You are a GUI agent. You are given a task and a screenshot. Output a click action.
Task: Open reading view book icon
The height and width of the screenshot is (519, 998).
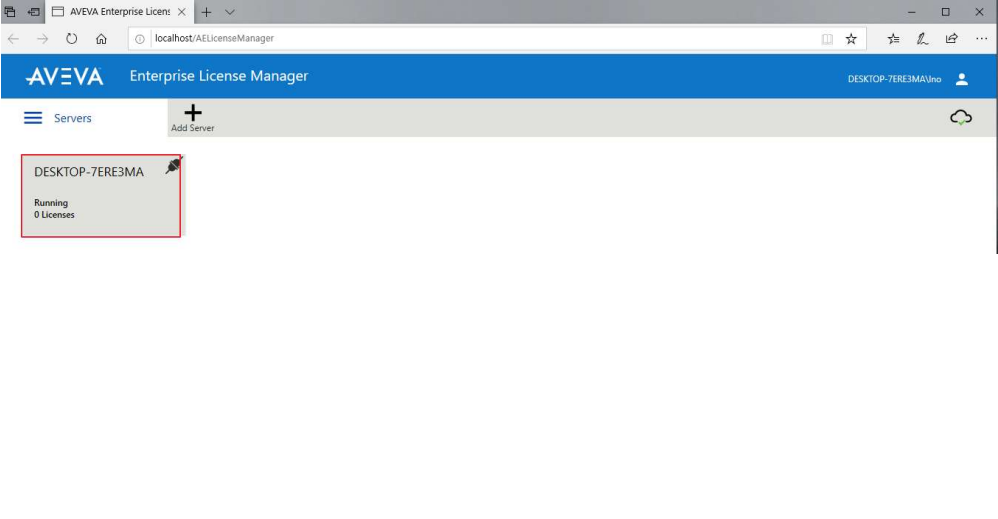827,39
